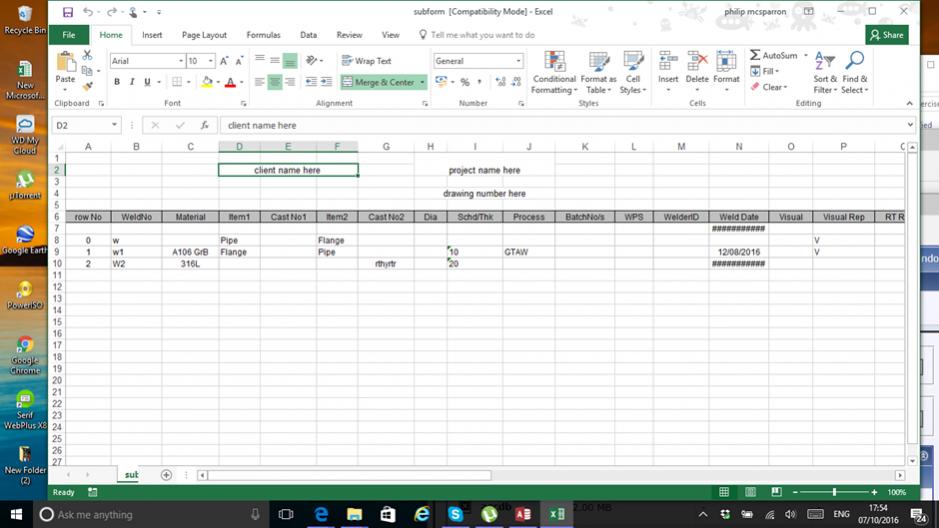The width and height of the screenshot is (939, 528).
Task: Switch to the Review tab
Action: [x=349, y=35]
